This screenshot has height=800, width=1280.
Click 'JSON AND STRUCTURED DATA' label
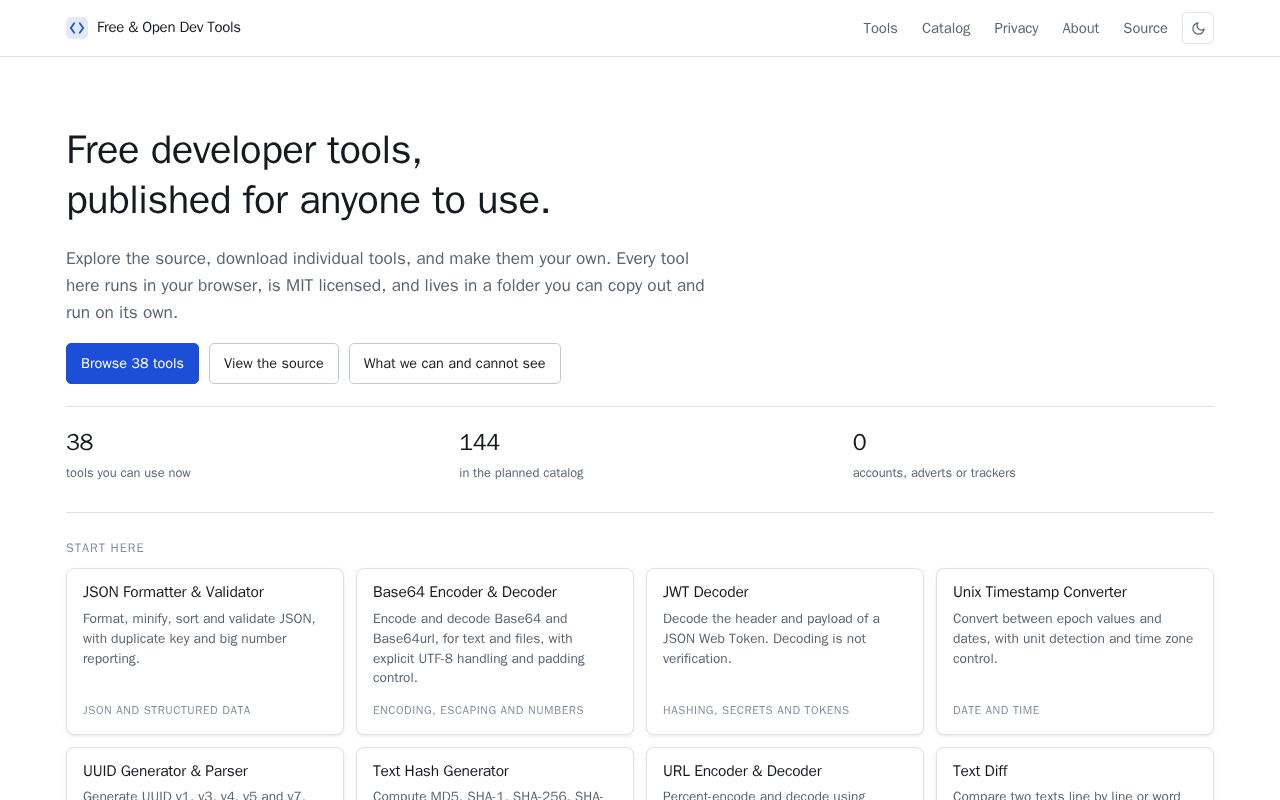click(167, 710)
